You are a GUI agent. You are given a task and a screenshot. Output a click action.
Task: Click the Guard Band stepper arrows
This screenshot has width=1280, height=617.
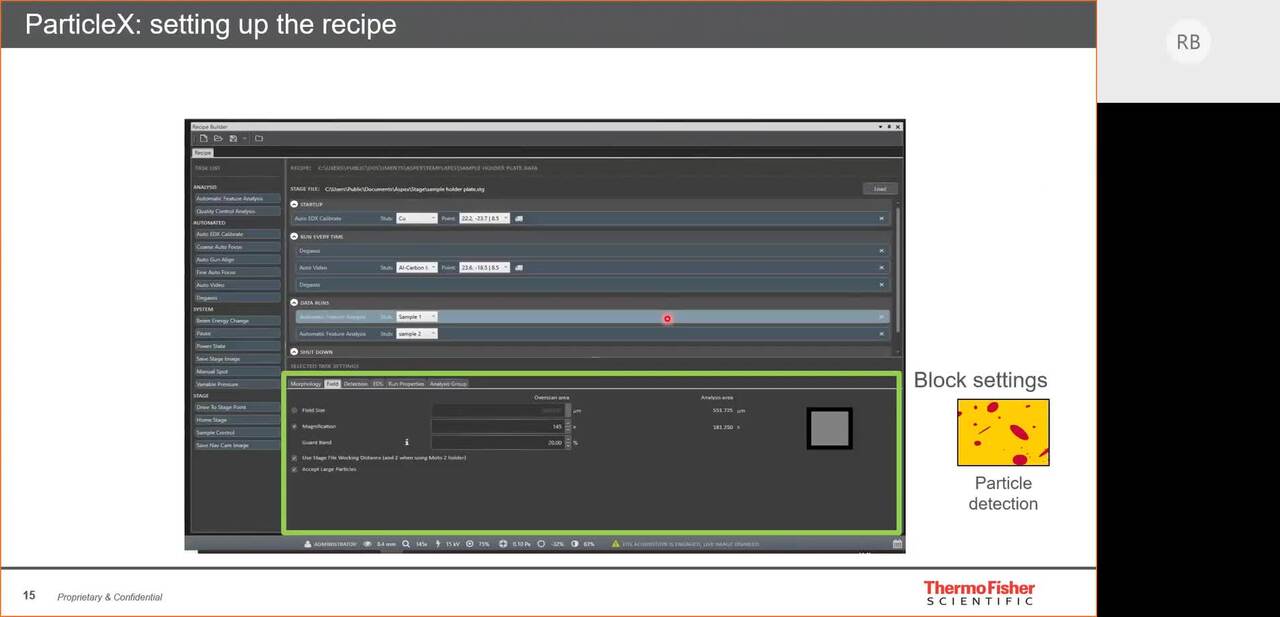coord(568,442)
